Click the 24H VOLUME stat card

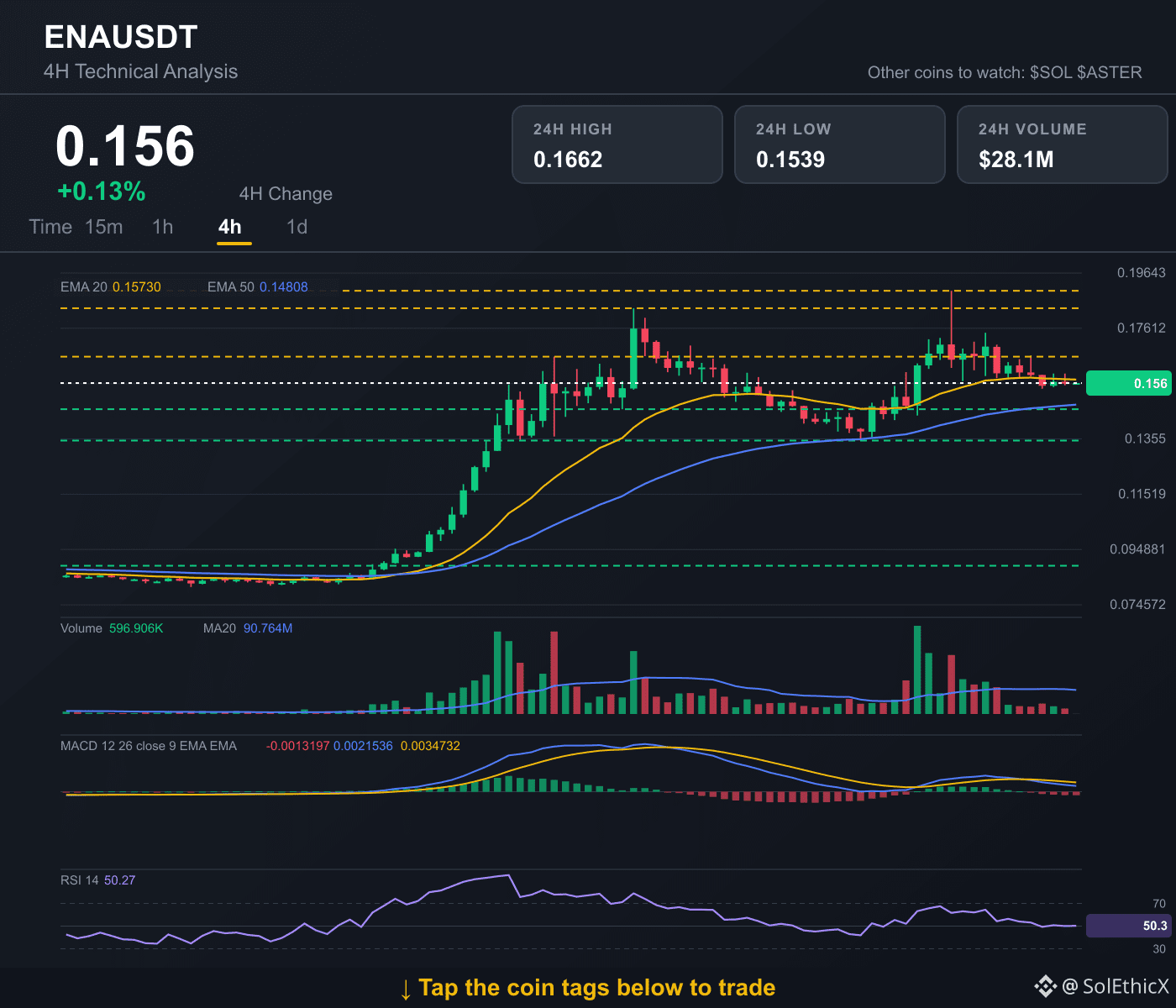[1063, 144]
